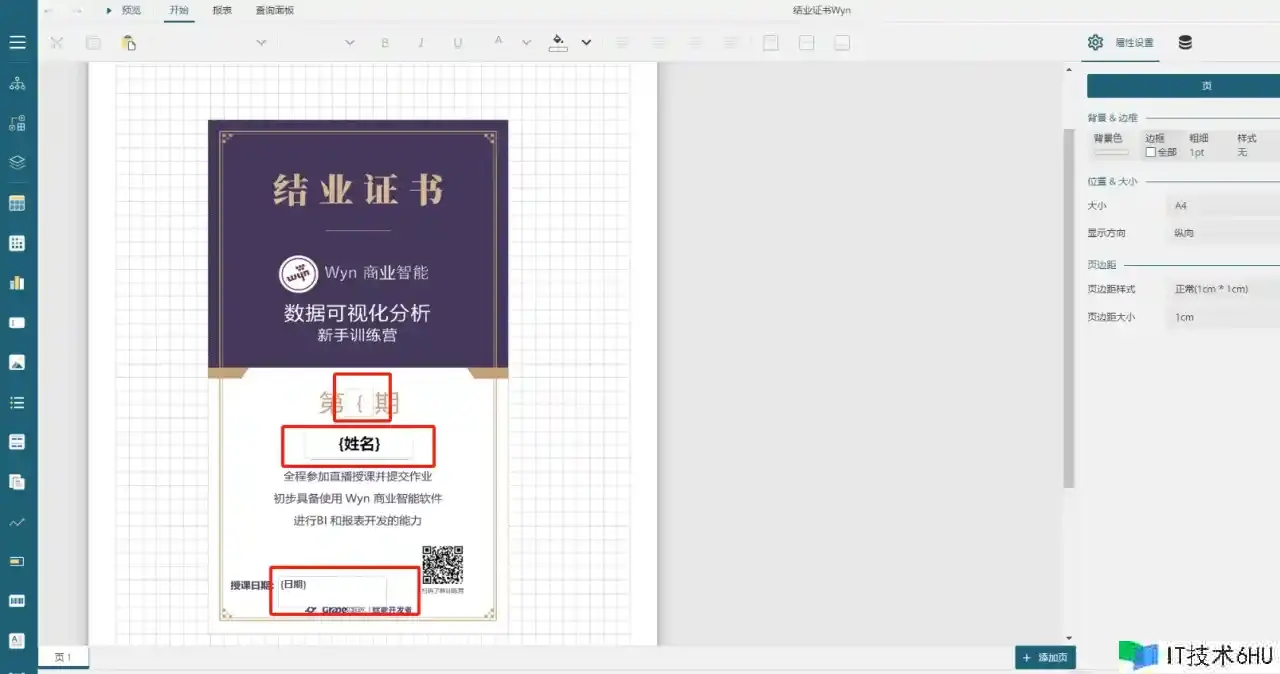Select the barcode control in sidebar
Screen dimensions: 1280x674
tap(17, 601)
